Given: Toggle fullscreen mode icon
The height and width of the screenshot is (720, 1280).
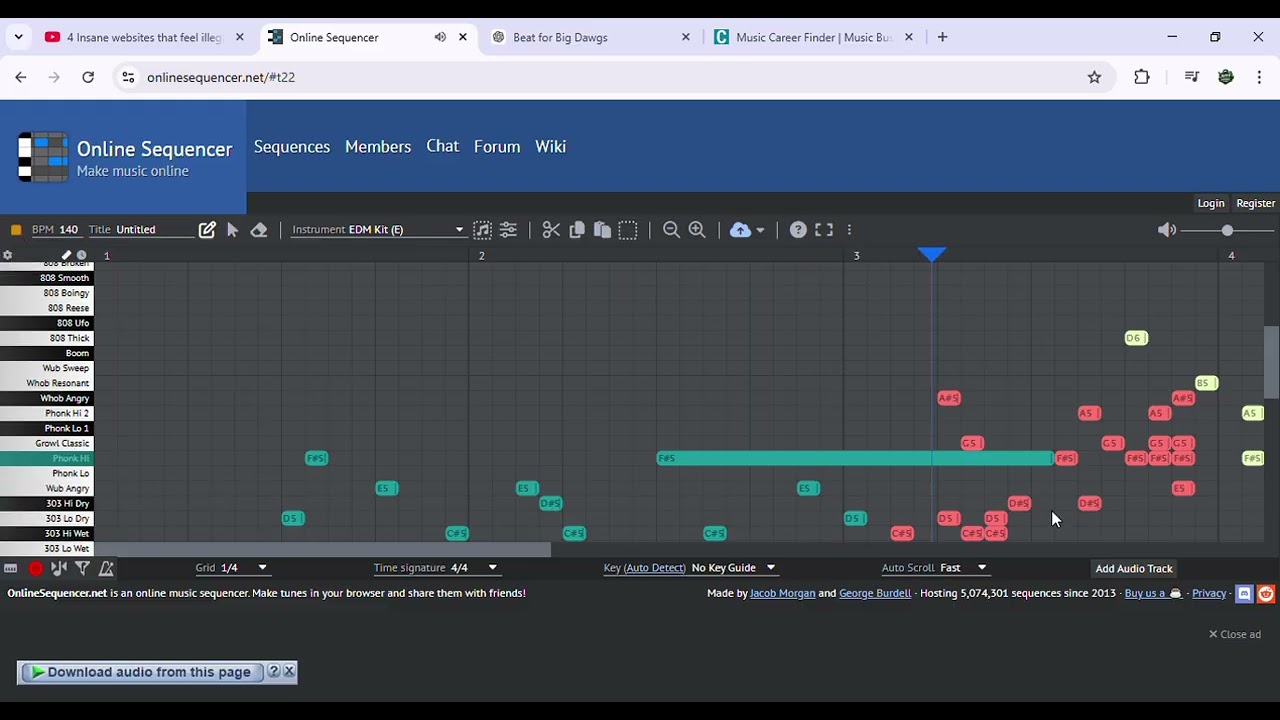Looking at the screenshot, I should point(824,230).
